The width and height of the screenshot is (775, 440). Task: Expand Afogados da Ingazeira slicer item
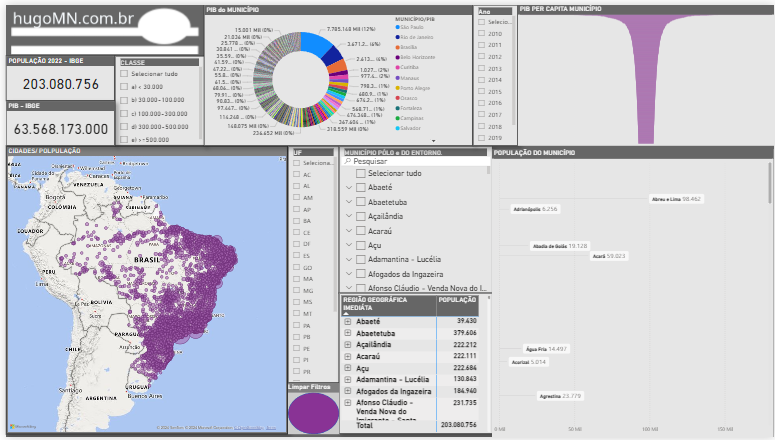(x=348, y=273)
